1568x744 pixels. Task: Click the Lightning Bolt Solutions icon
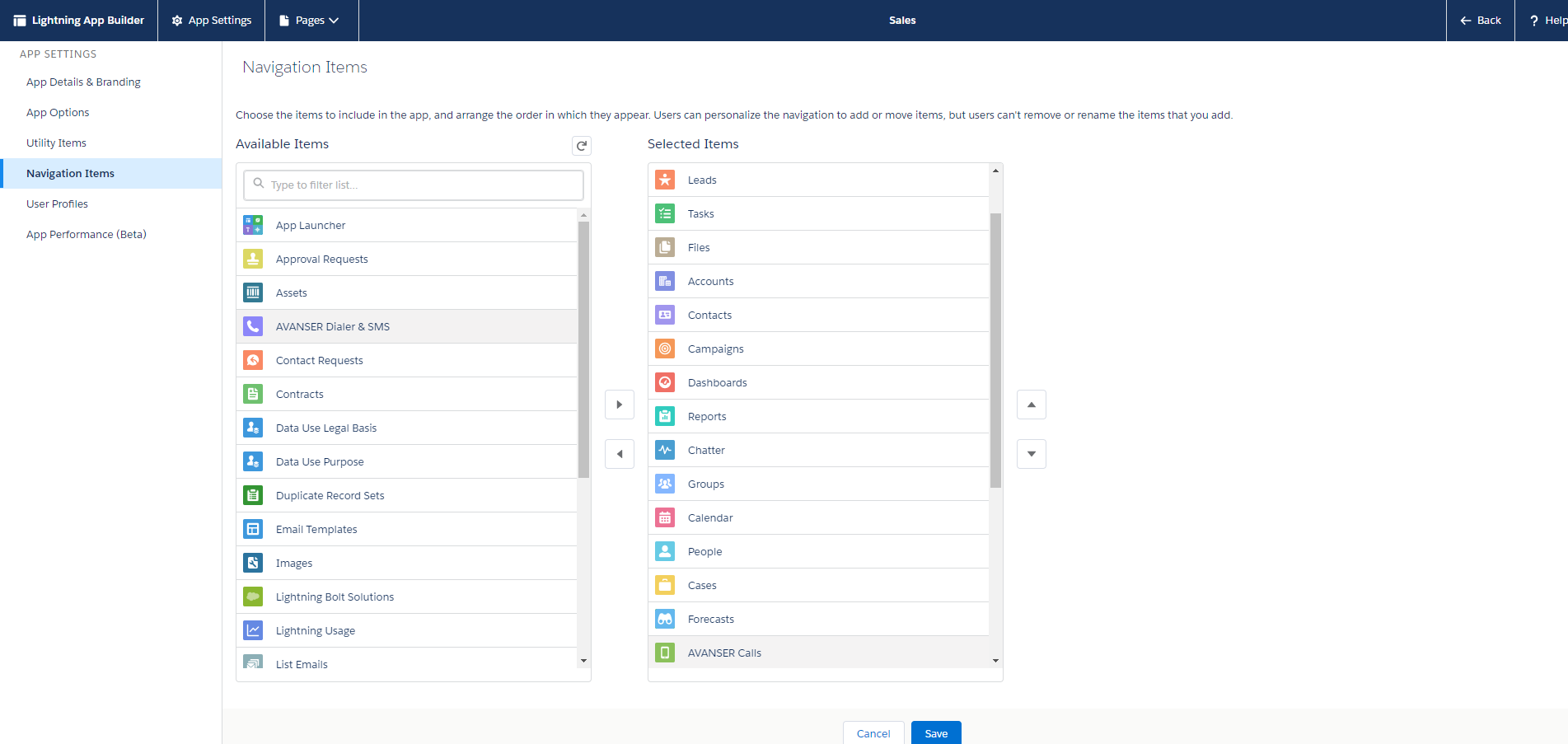point(253,597)
